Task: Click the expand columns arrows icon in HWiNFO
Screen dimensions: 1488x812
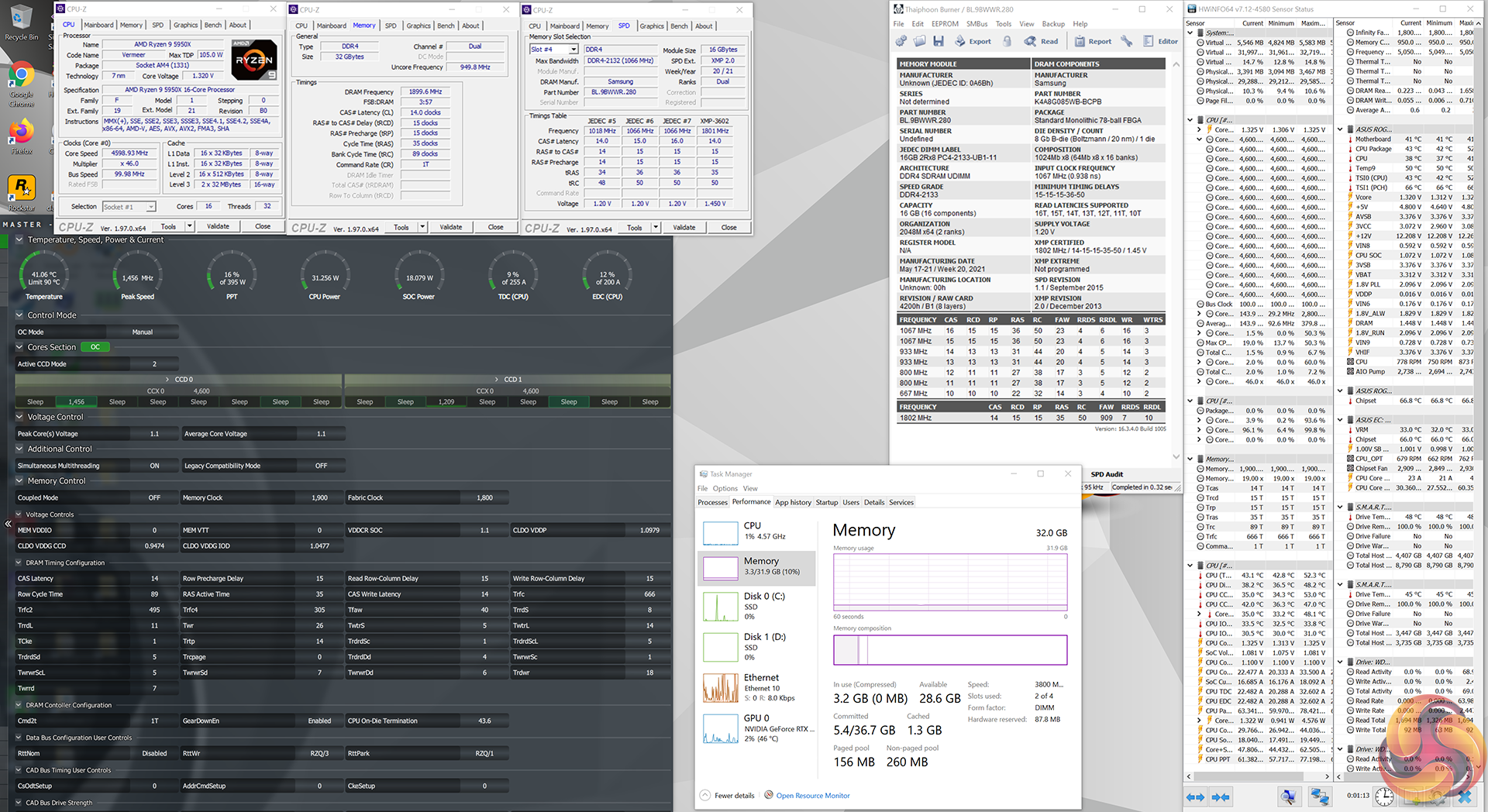Action: (1196, 797)
